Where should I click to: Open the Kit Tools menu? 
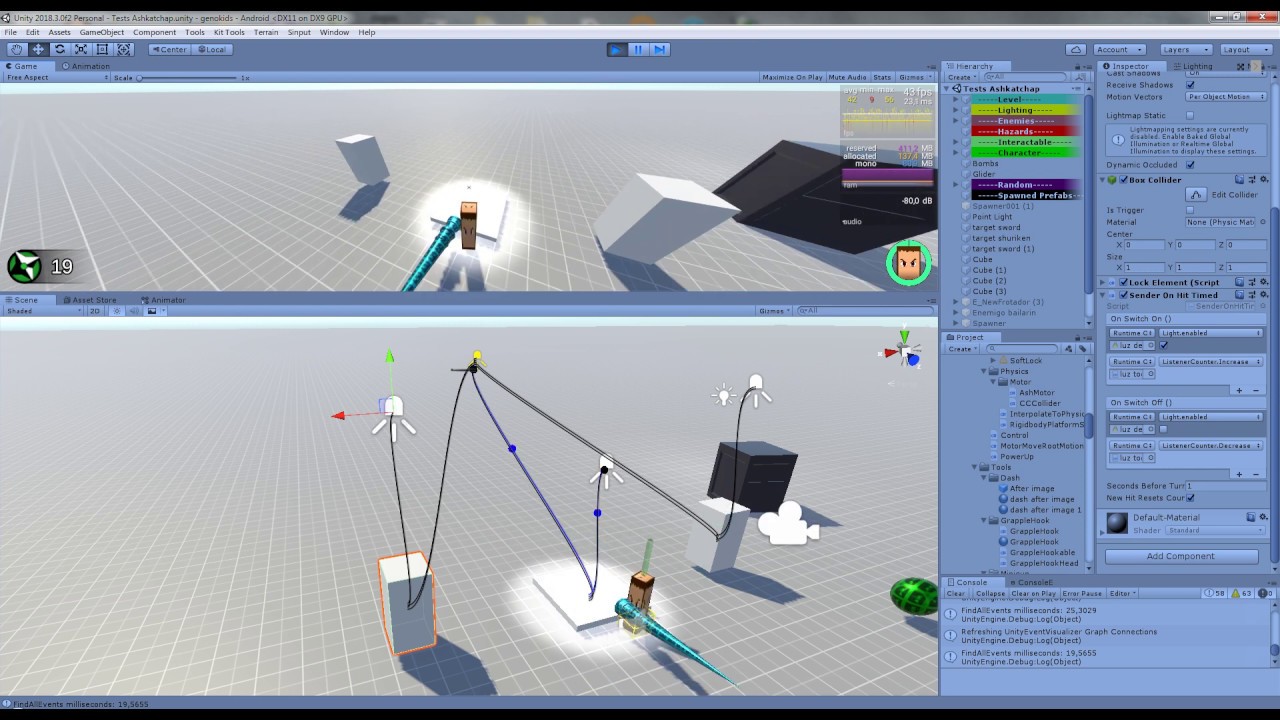[229, 32]
